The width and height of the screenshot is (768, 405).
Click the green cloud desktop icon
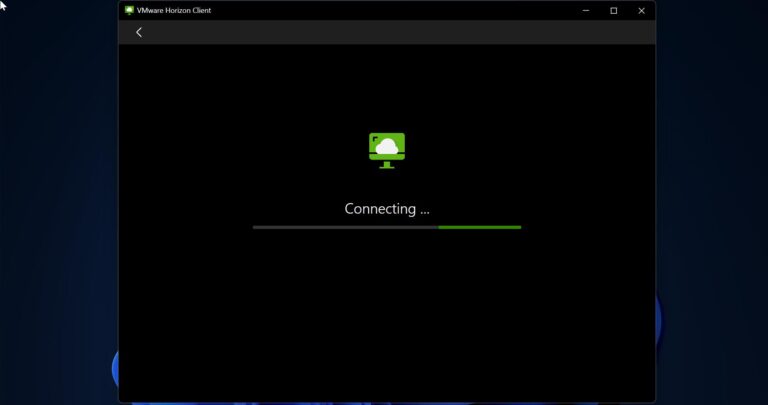(387, 151)
